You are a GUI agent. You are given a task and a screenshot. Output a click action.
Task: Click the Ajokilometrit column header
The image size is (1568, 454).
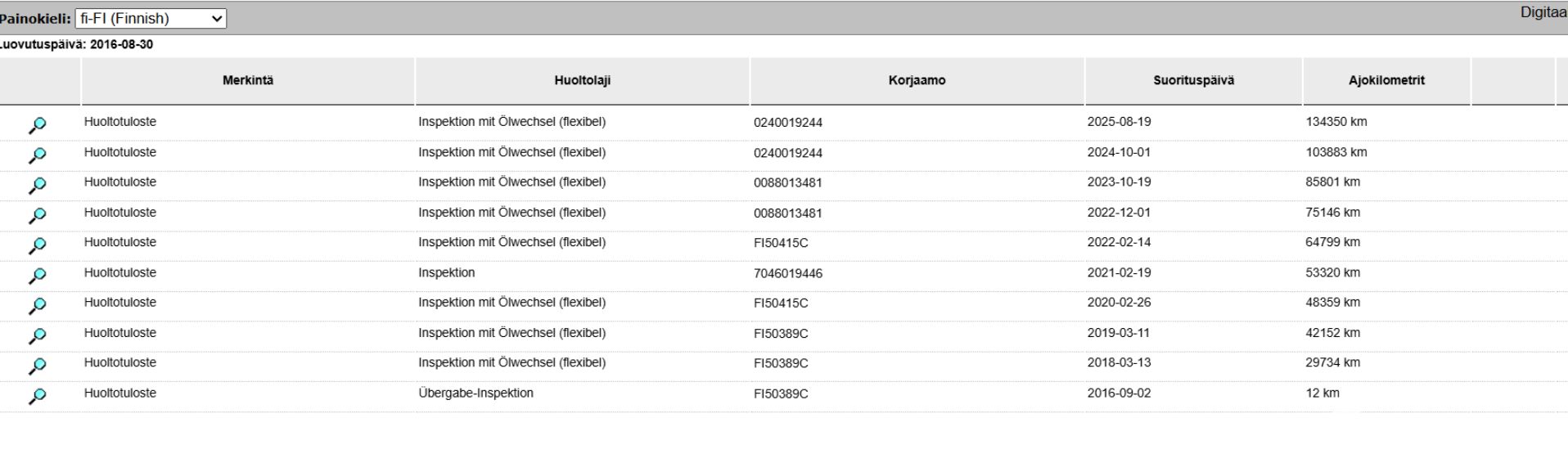pos(1386,80)
